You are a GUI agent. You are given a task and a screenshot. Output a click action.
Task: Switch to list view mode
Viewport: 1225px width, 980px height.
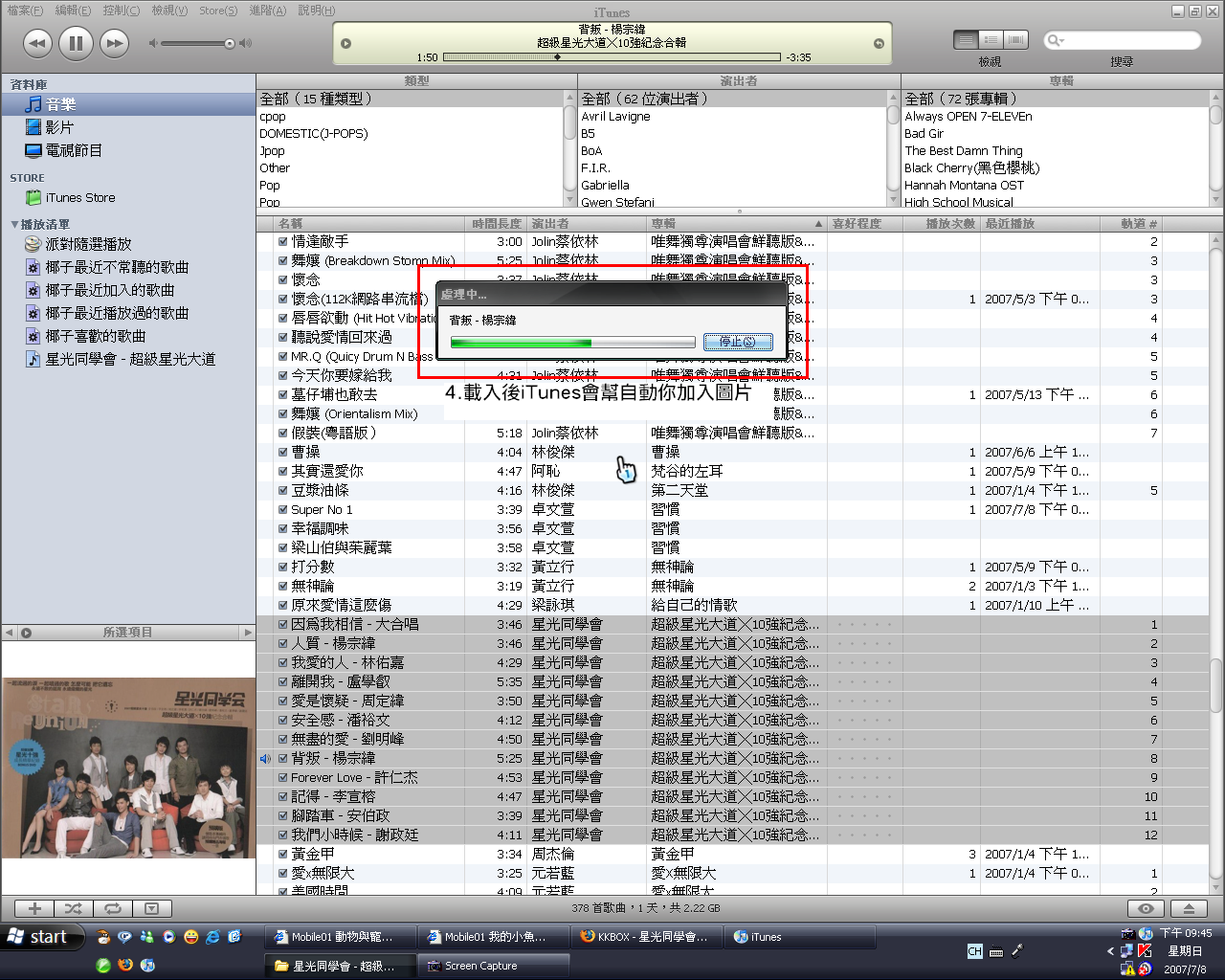966,40
